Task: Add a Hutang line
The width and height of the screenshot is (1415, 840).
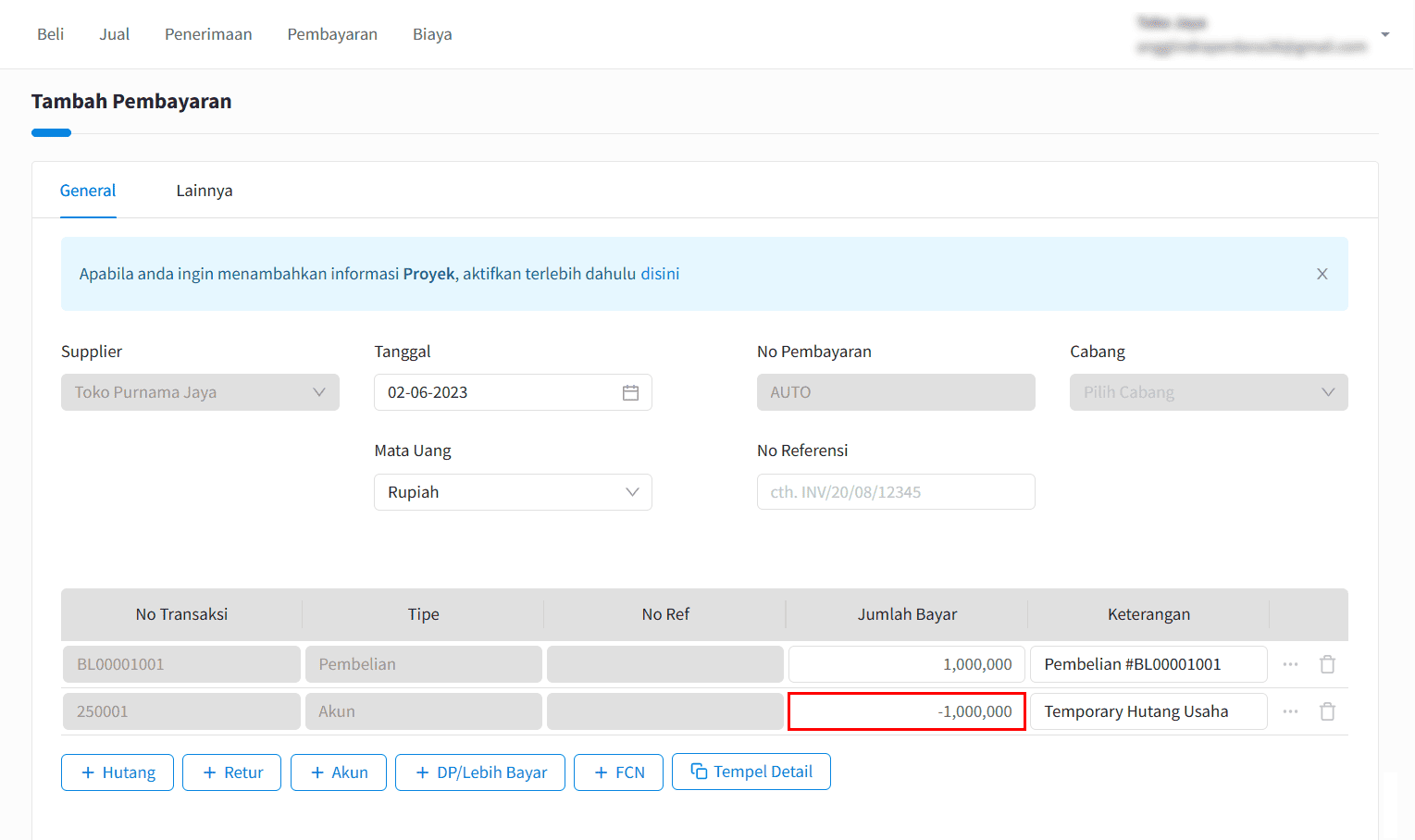Action: [118, 772]
